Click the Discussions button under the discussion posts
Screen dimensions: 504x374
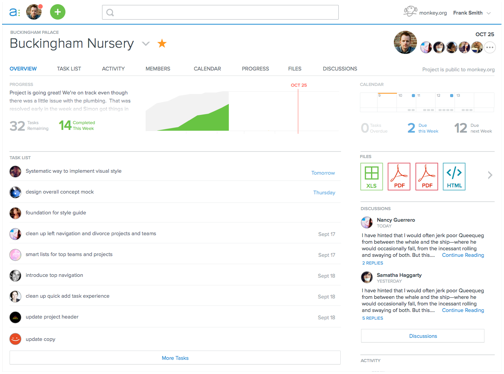point(423,336)
